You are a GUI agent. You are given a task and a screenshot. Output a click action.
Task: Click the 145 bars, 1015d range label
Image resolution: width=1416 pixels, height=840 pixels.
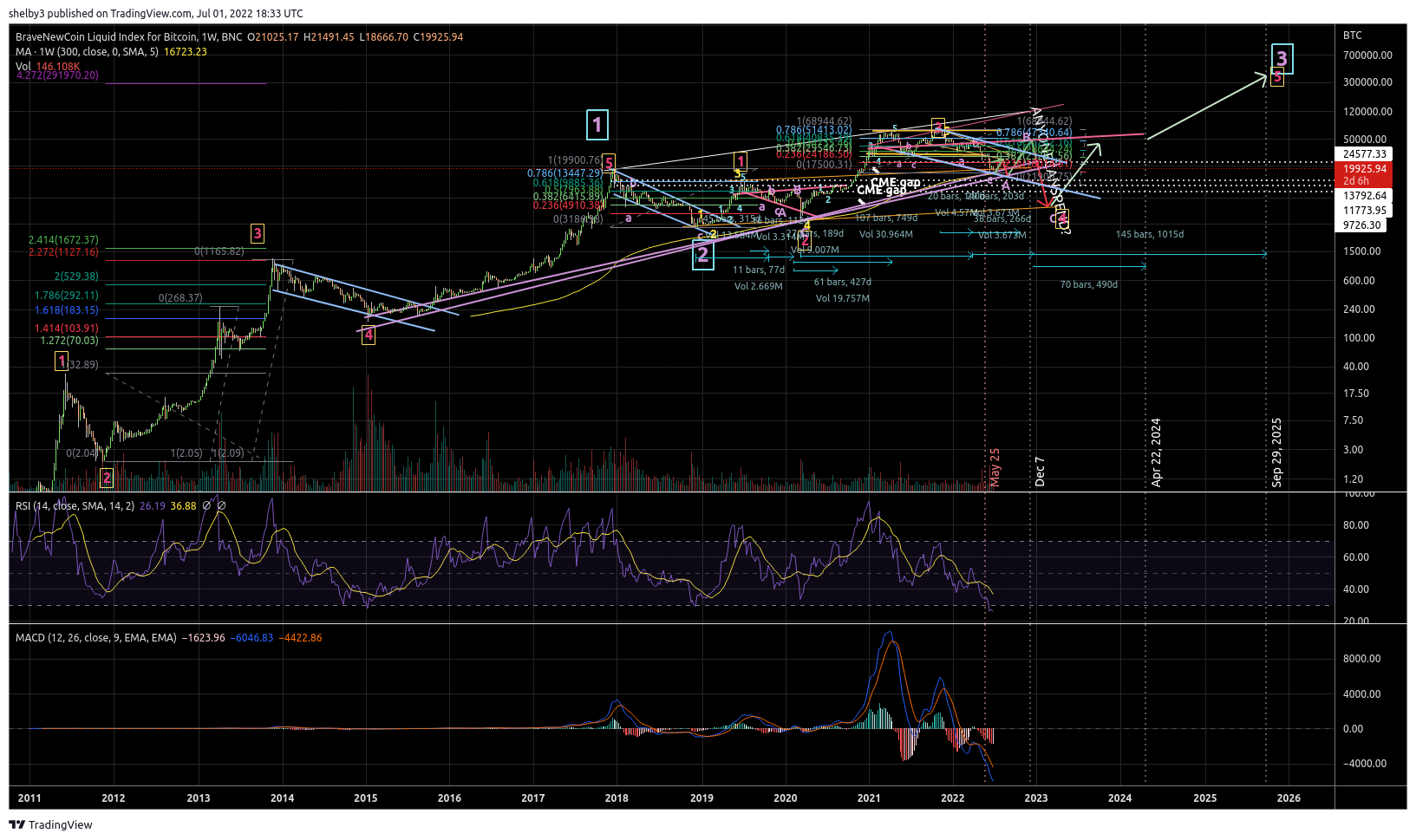tap(1150, 234)
